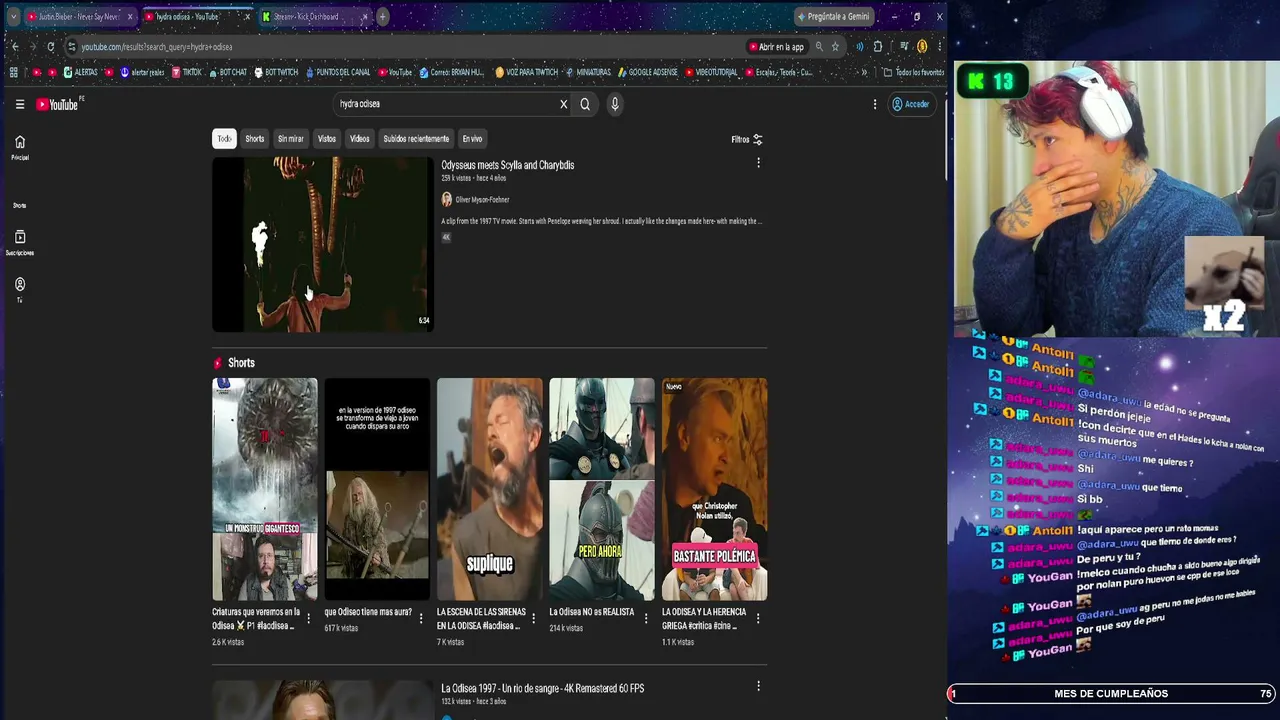Viewport: 1280px width, 720px height.
Task: Select the En vivo filter chip
Action: [472, 139]
